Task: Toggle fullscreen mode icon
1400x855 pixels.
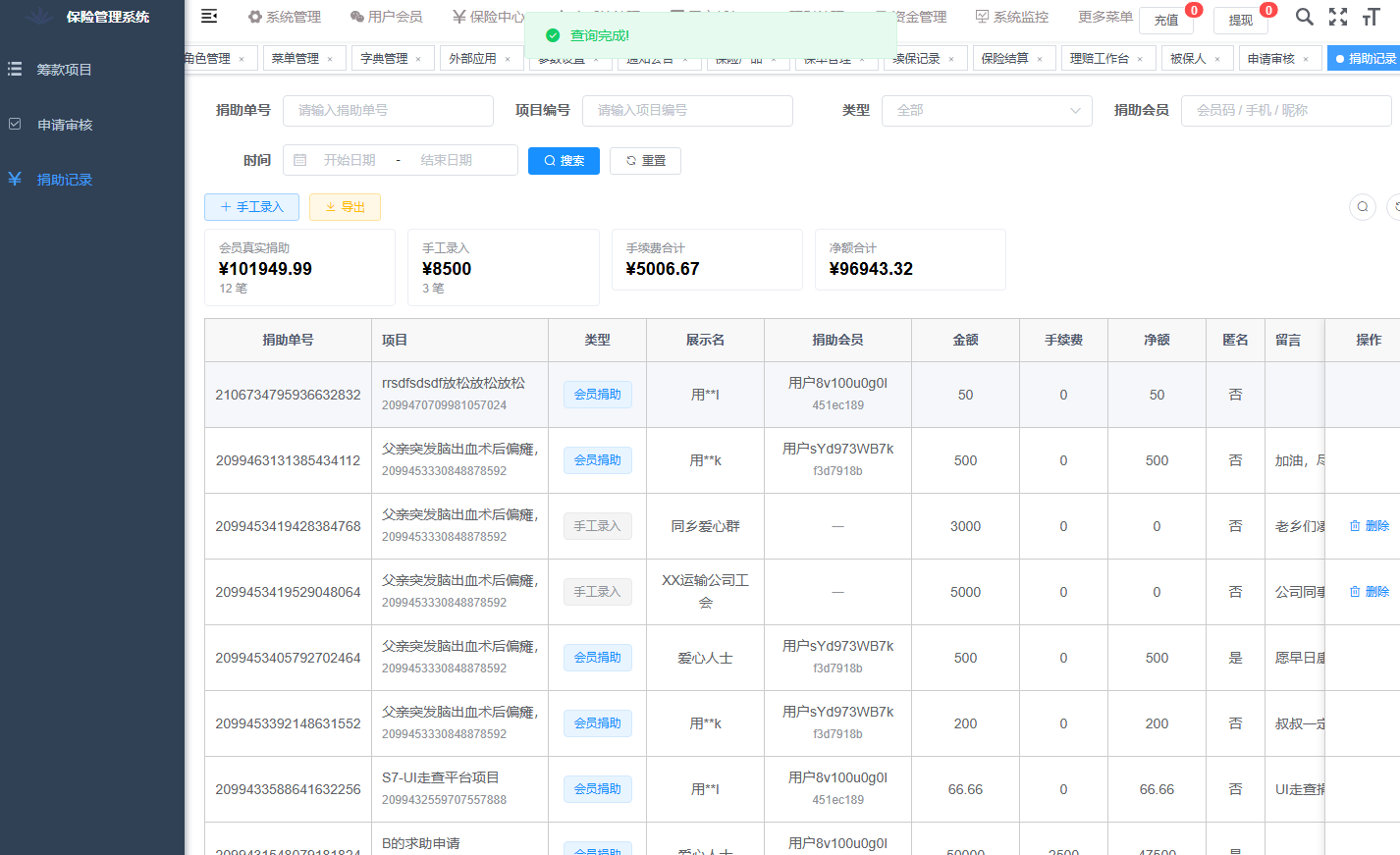Action: pos(1338,17)
